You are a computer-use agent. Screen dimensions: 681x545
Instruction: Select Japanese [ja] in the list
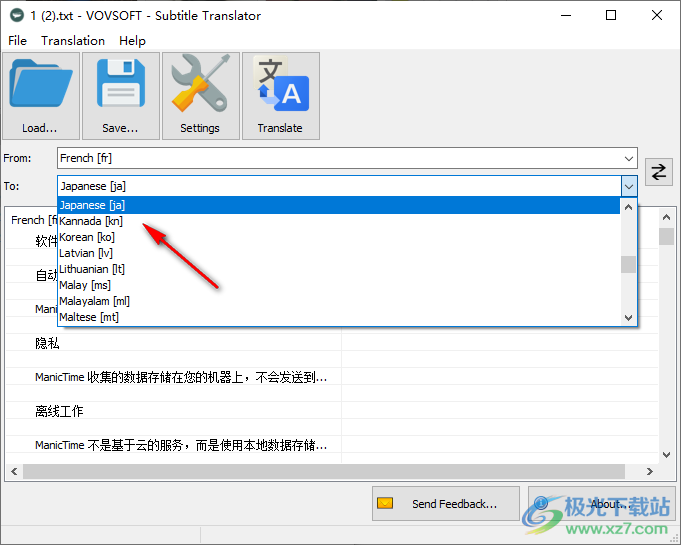(x=339, y=205)
